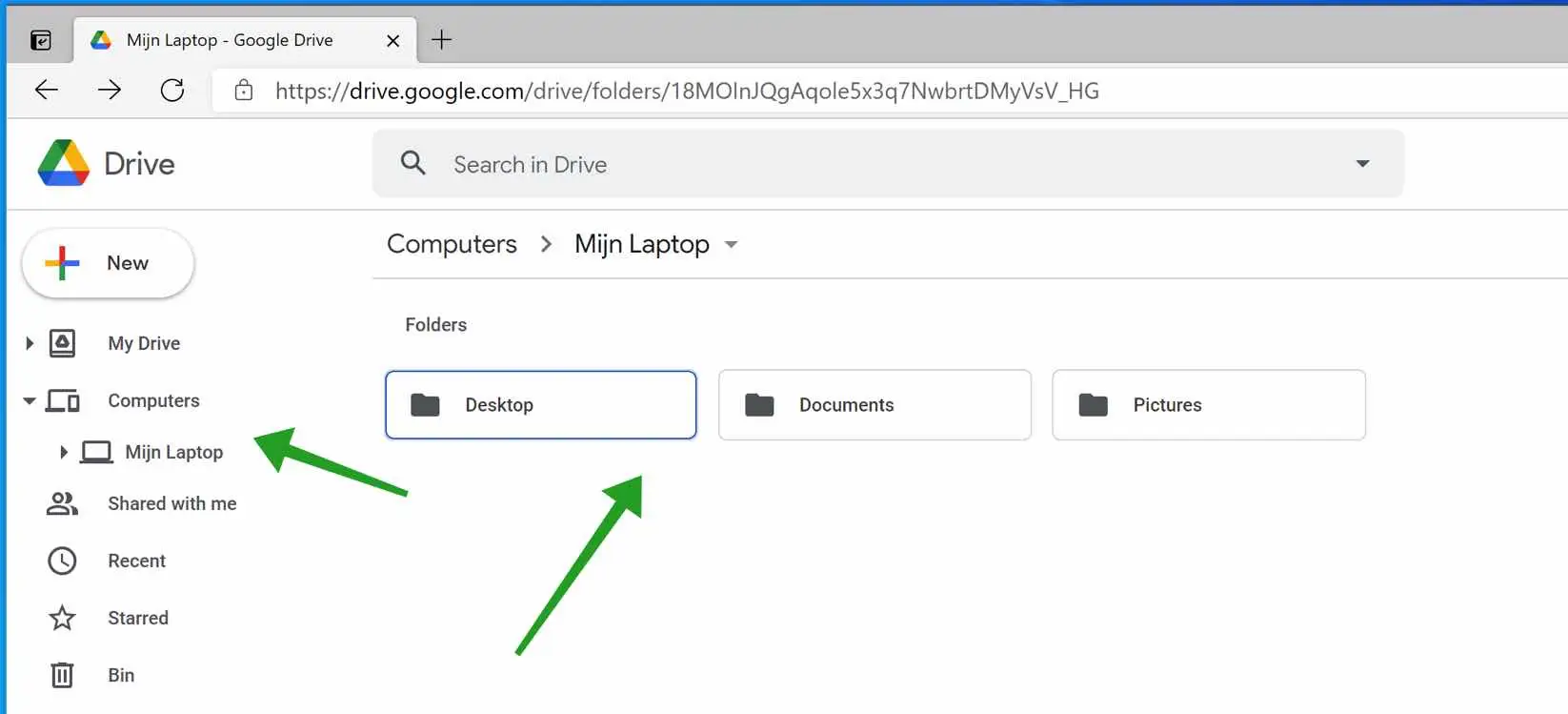The width and height of the screenshot is (1568, 714).
Task: Reload the page with refresh icon
Action: (x=172, y=91)
